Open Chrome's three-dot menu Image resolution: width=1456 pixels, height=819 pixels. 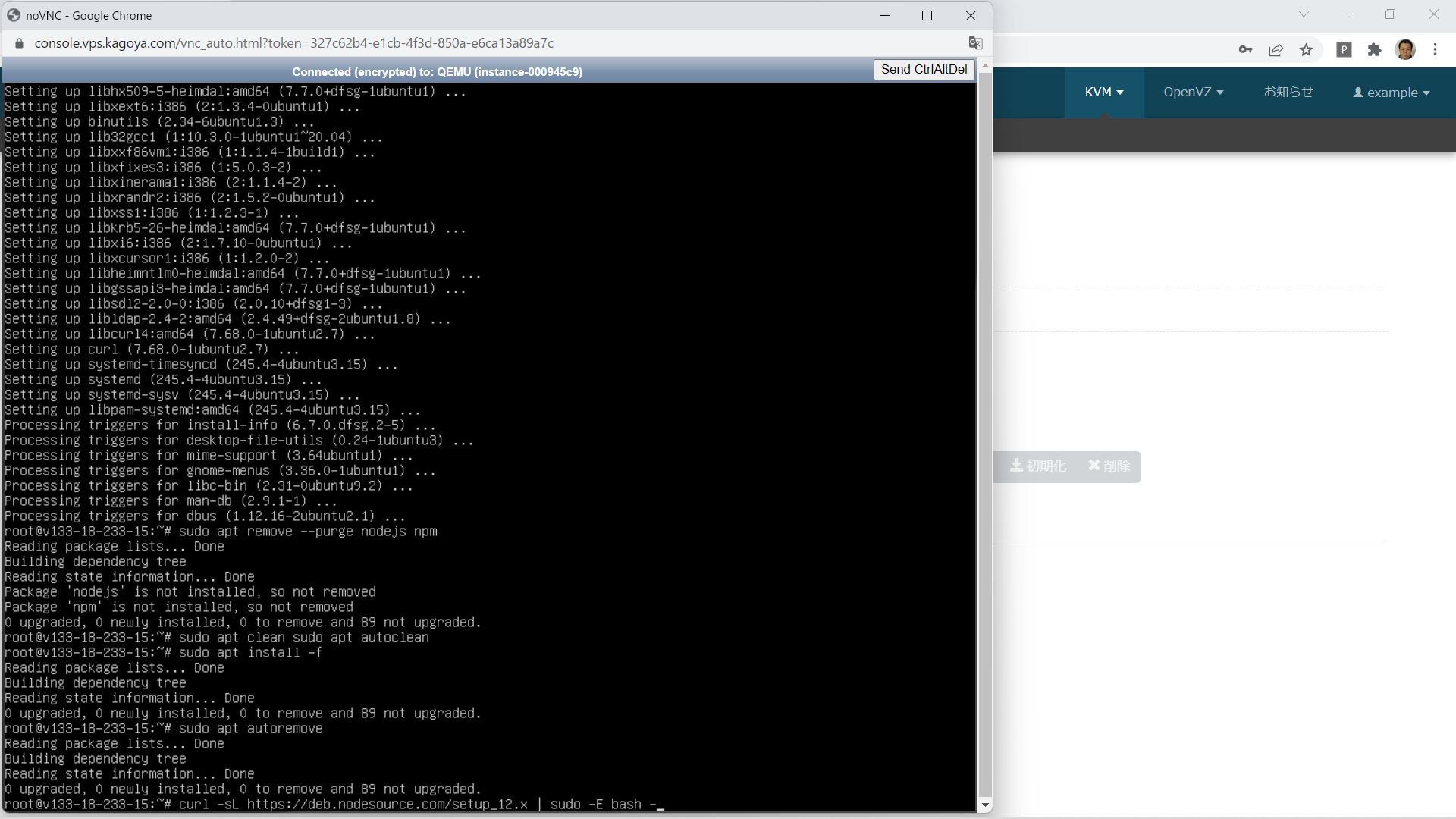click(1435, 49)
